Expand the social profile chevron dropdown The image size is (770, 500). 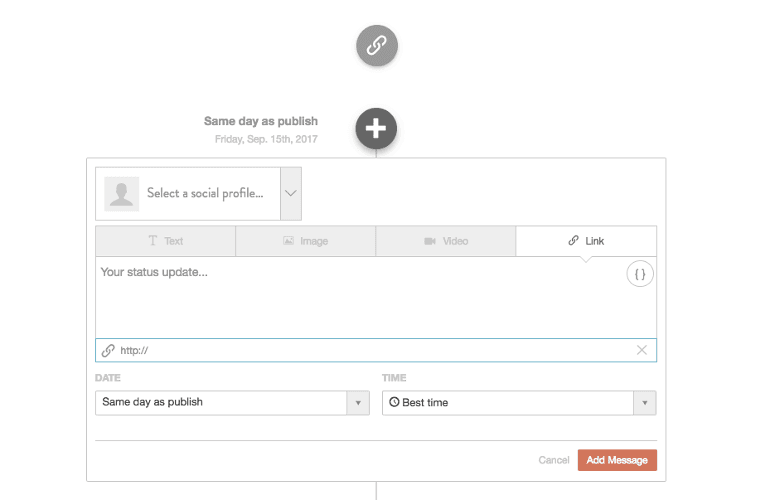coord(291,194)
